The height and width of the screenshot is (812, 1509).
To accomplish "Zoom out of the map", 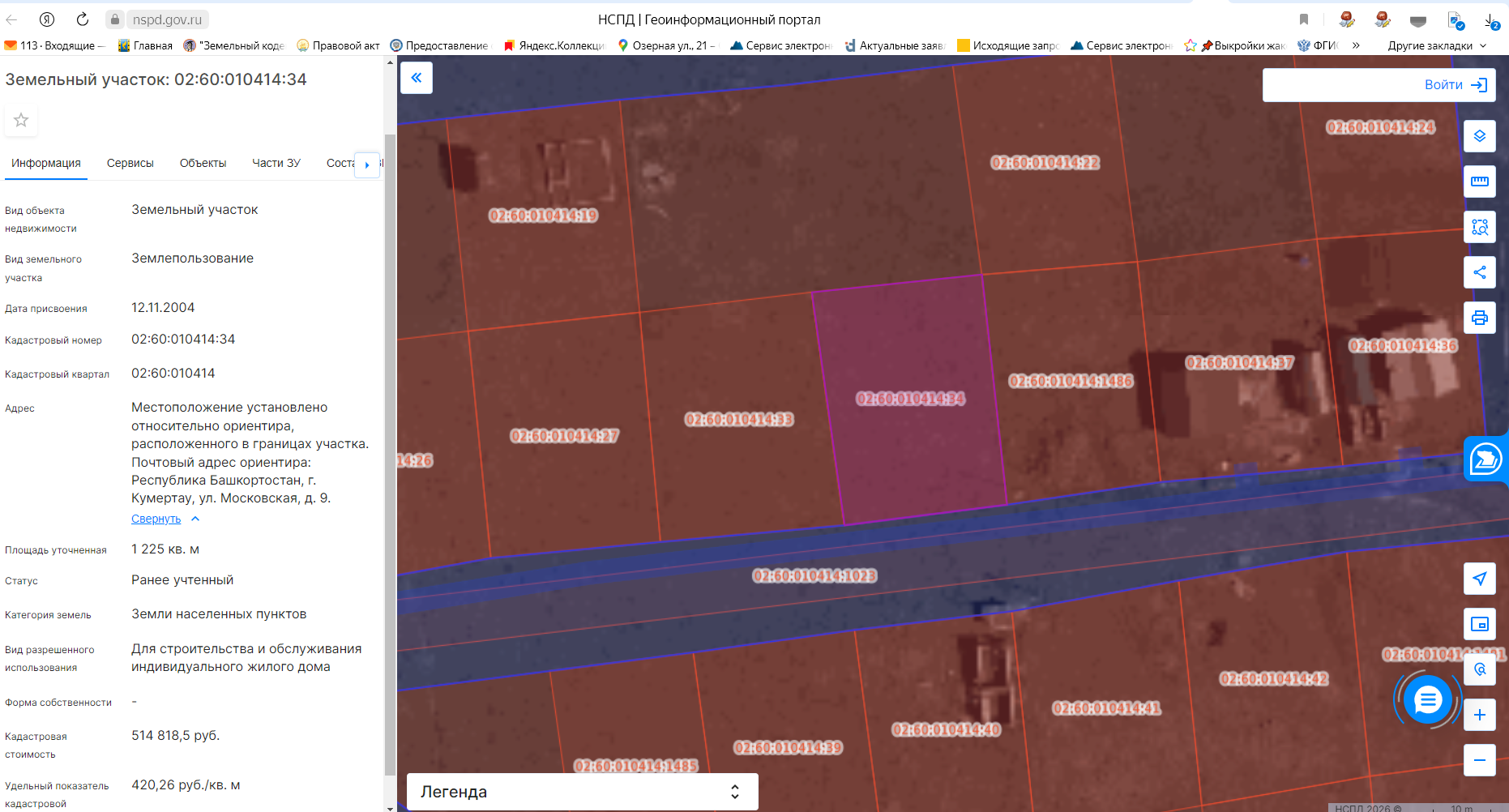I will coord(1479,760).
